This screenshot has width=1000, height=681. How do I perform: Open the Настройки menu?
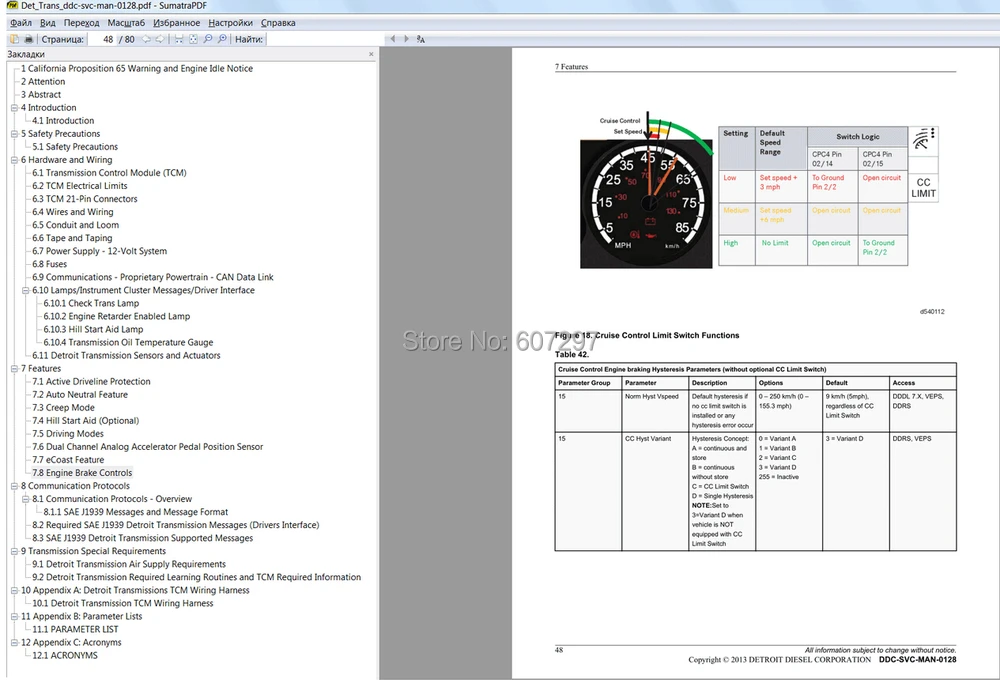[230, 22]
